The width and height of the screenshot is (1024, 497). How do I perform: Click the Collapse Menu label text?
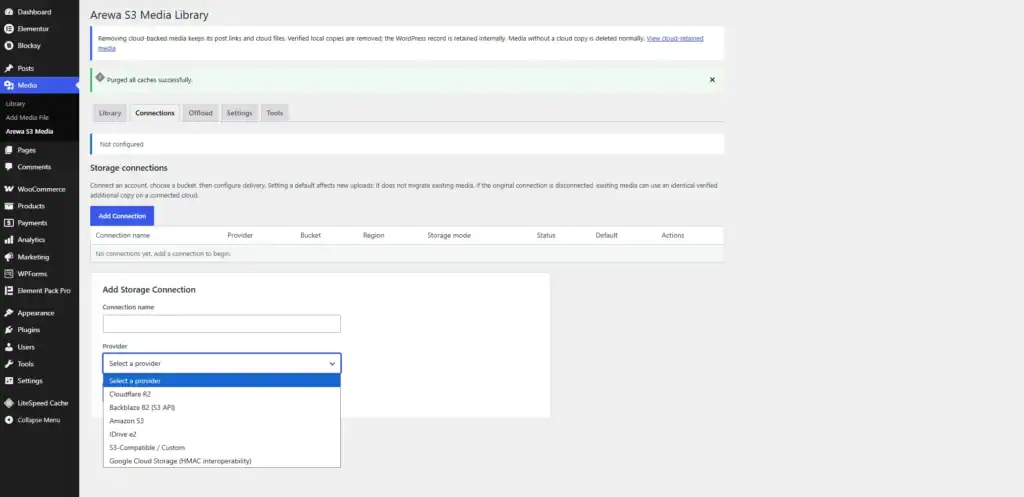(39, 420)
